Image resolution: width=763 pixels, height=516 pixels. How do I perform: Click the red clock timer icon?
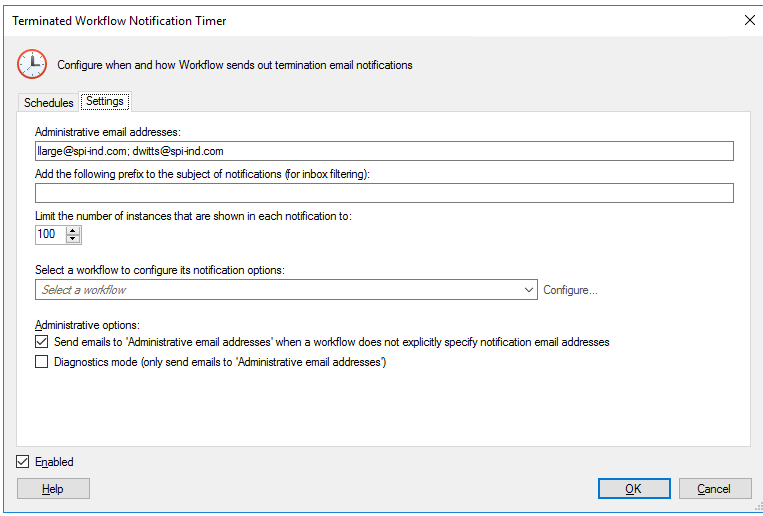32,64
